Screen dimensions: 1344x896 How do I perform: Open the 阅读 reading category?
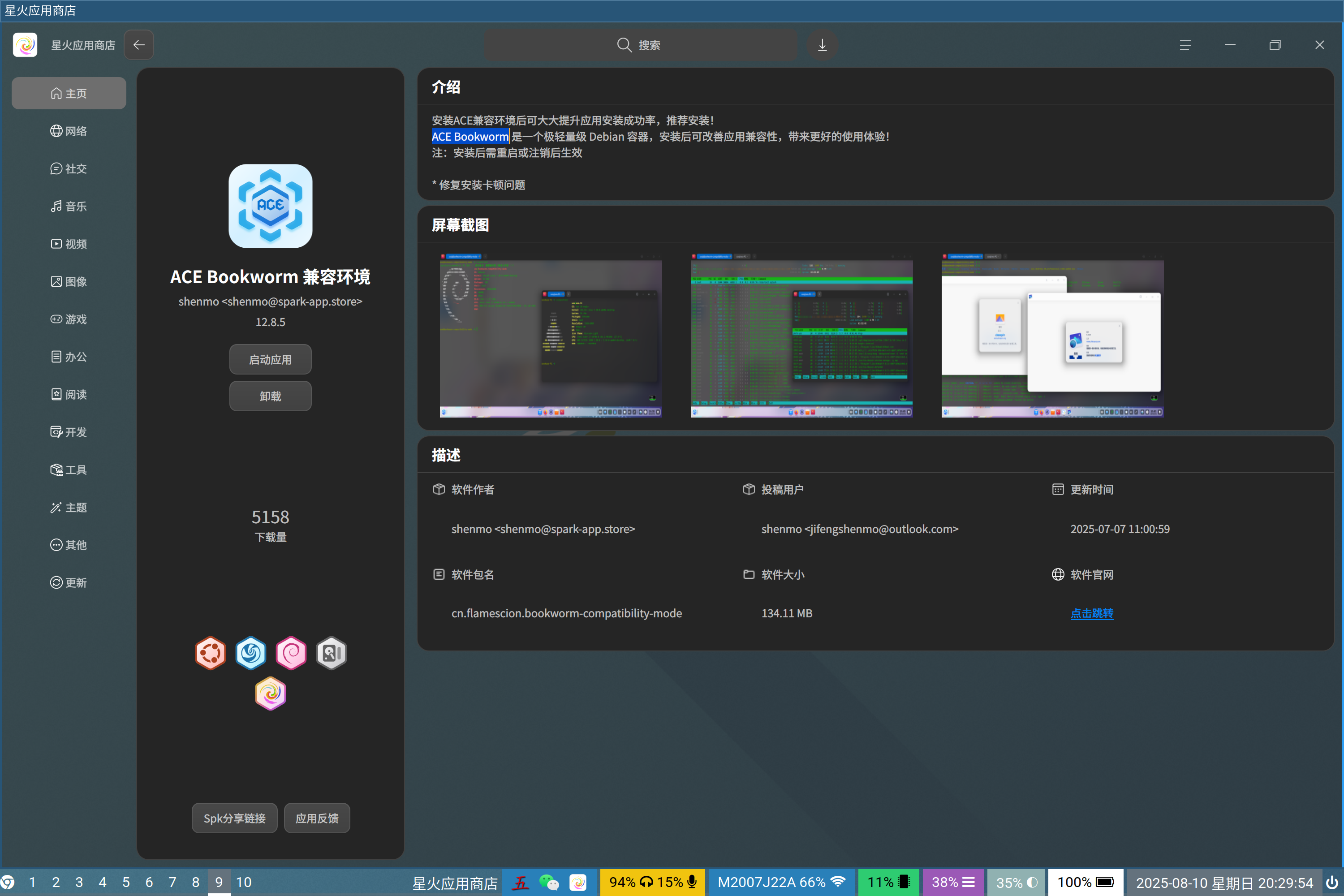[x=69, y=394]
